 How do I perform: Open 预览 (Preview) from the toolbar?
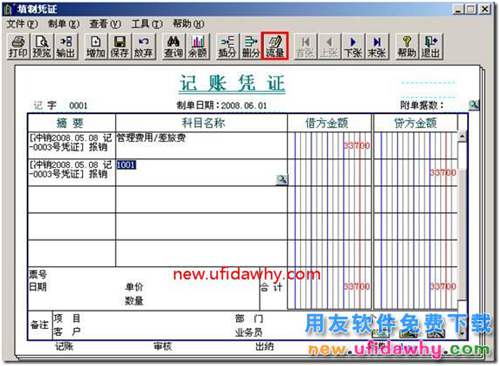point(42,46)
